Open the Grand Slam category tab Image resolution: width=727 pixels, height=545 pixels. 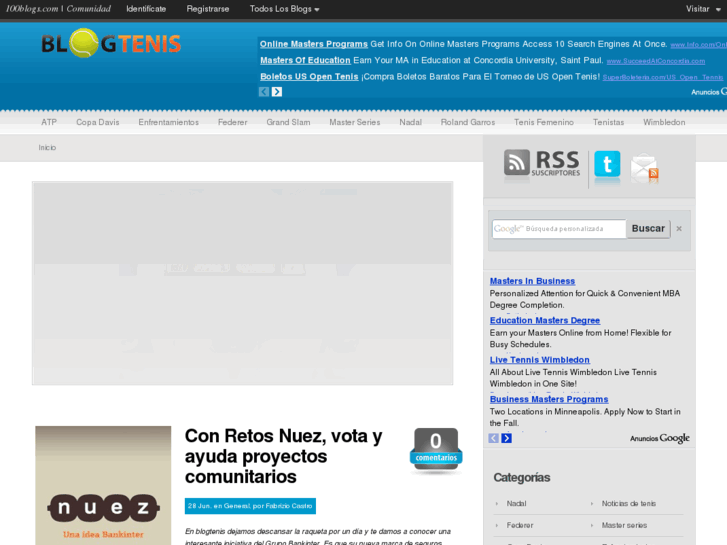coord(288,122)
